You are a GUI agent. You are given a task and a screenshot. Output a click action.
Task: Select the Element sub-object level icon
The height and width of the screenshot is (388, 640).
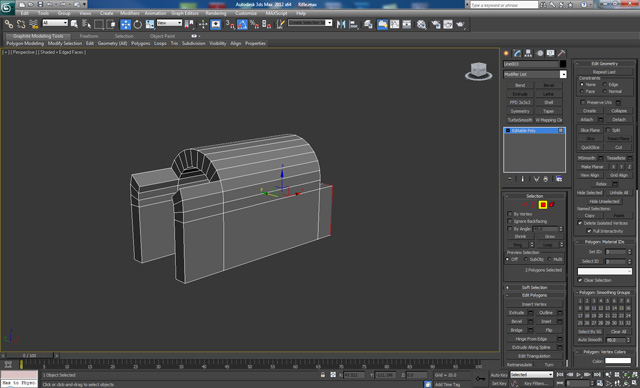552,205
